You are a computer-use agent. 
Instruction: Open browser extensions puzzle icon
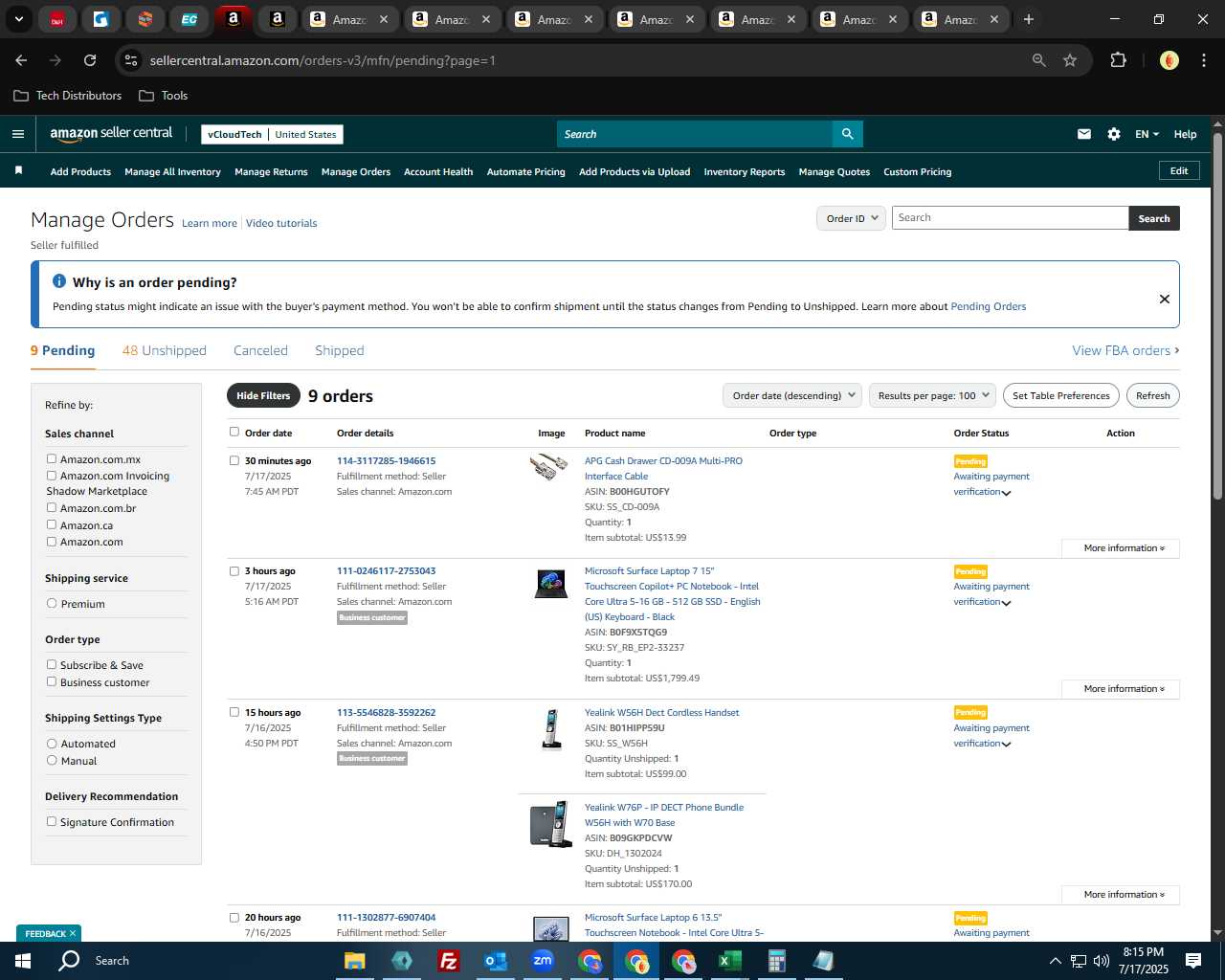1118,60
